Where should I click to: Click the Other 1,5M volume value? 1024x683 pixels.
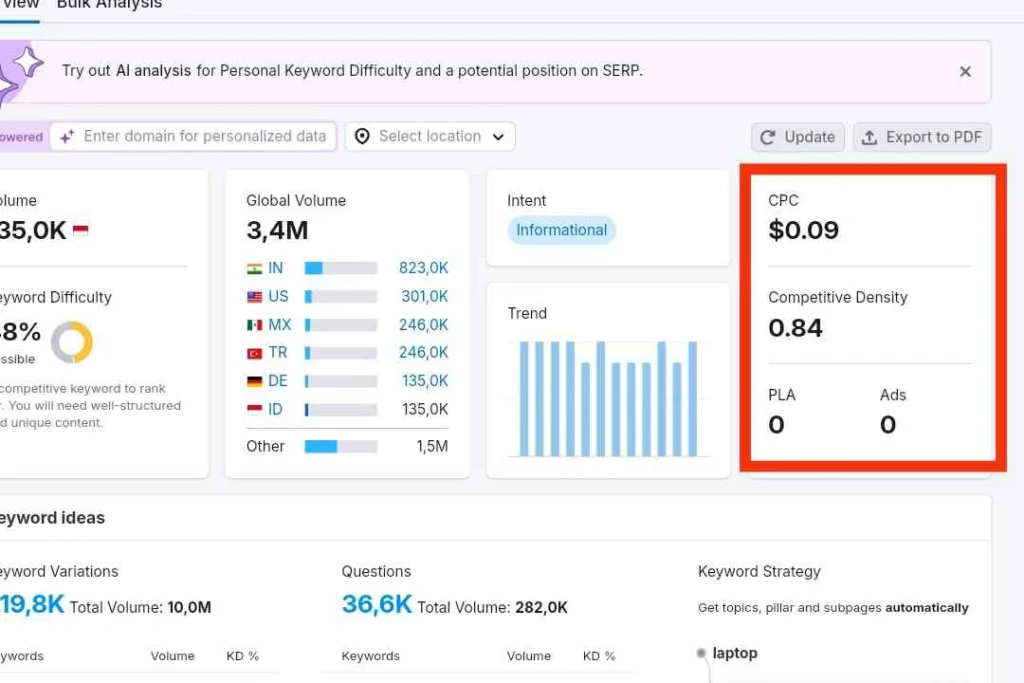[x=432, y=447]
